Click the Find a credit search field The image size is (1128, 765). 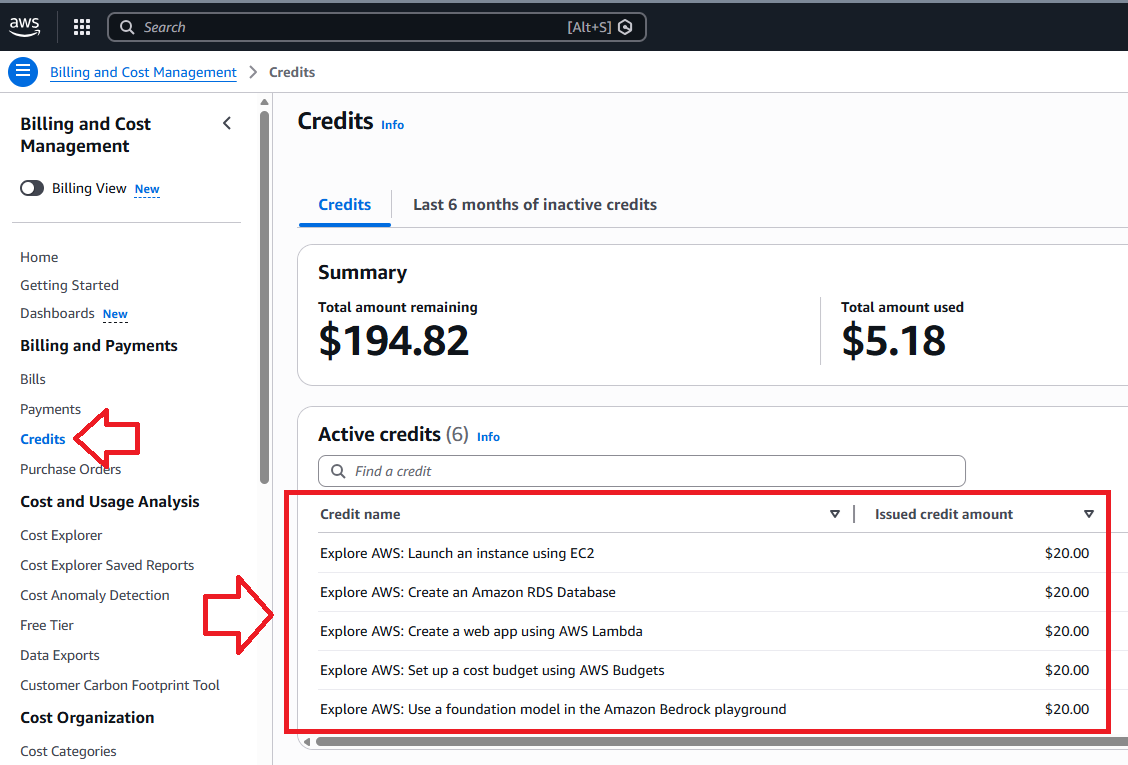(642, 471)
